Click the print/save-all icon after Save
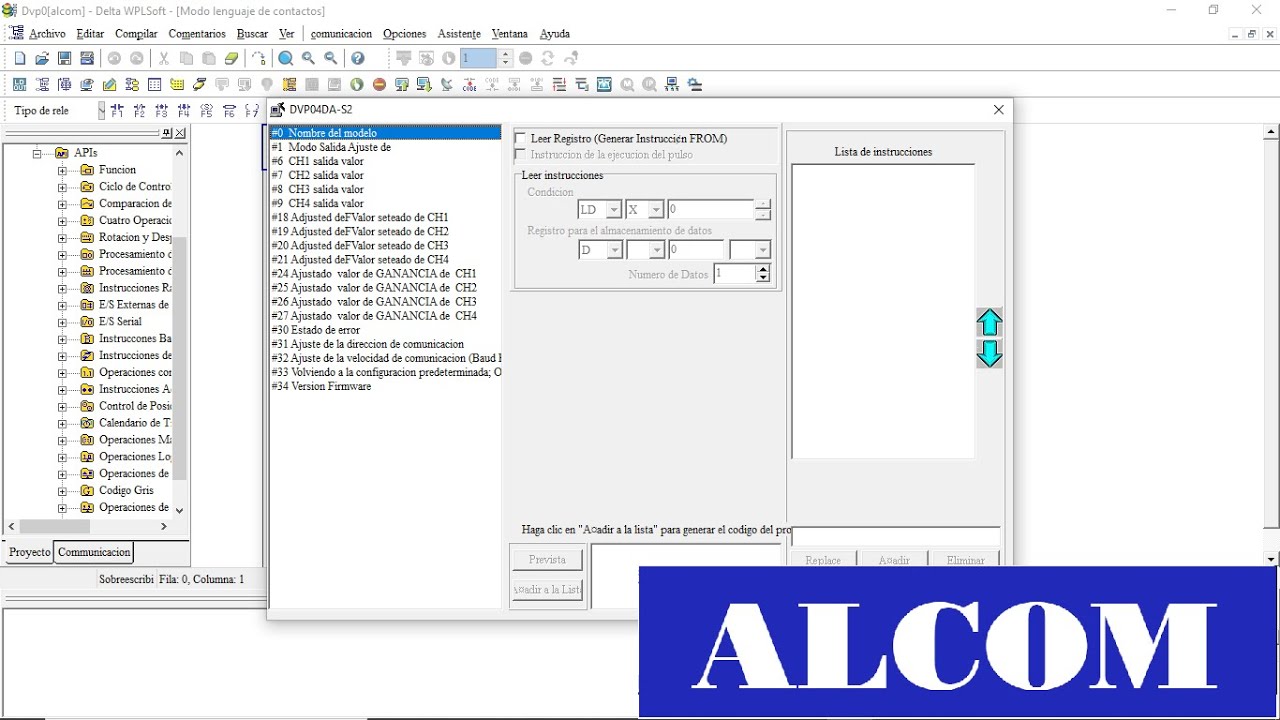The width and height of the screenshot is (1280, 720). [87, 59]
